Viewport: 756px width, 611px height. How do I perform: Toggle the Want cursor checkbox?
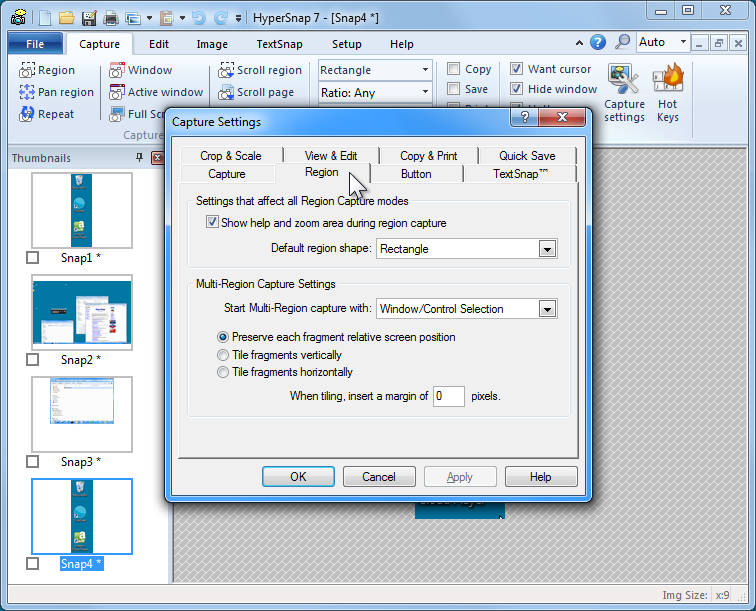(x=516, y=69)
